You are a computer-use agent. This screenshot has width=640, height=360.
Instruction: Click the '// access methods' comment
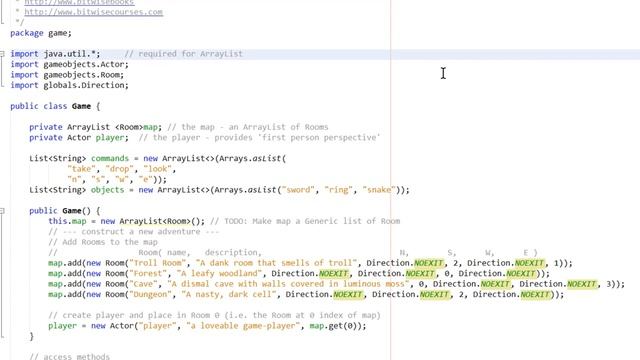70,356
